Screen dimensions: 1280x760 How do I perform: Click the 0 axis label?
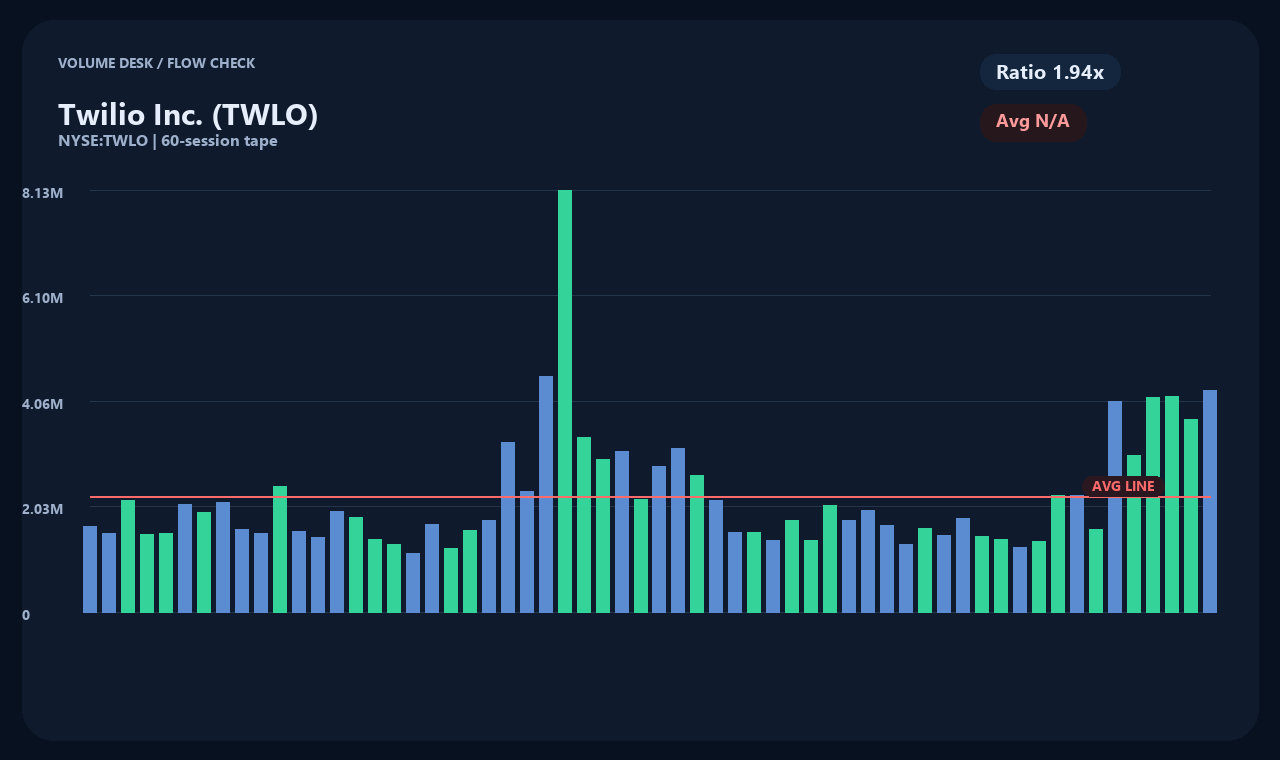click(26, 615)
